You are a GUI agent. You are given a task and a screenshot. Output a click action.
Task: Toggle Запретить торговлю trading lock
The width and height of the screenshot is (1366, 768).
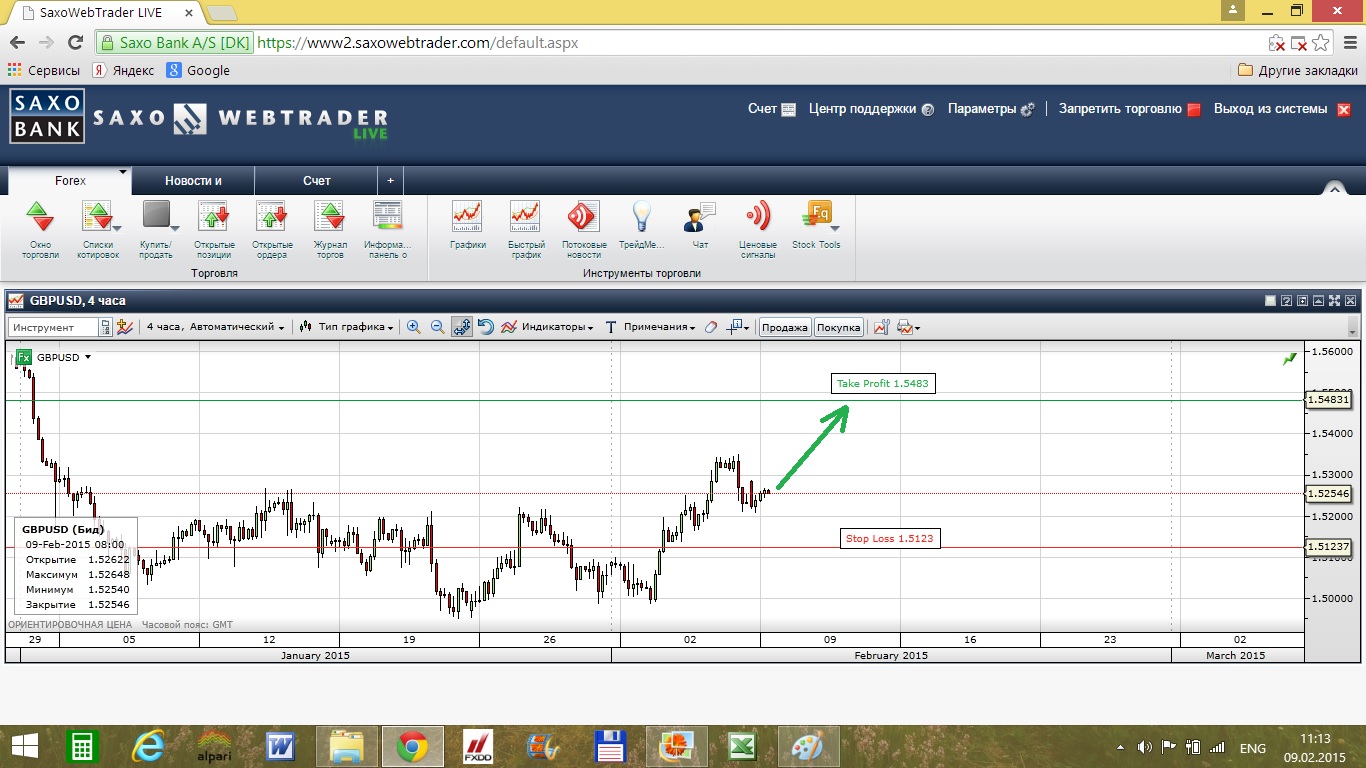tap(1129, 109)
